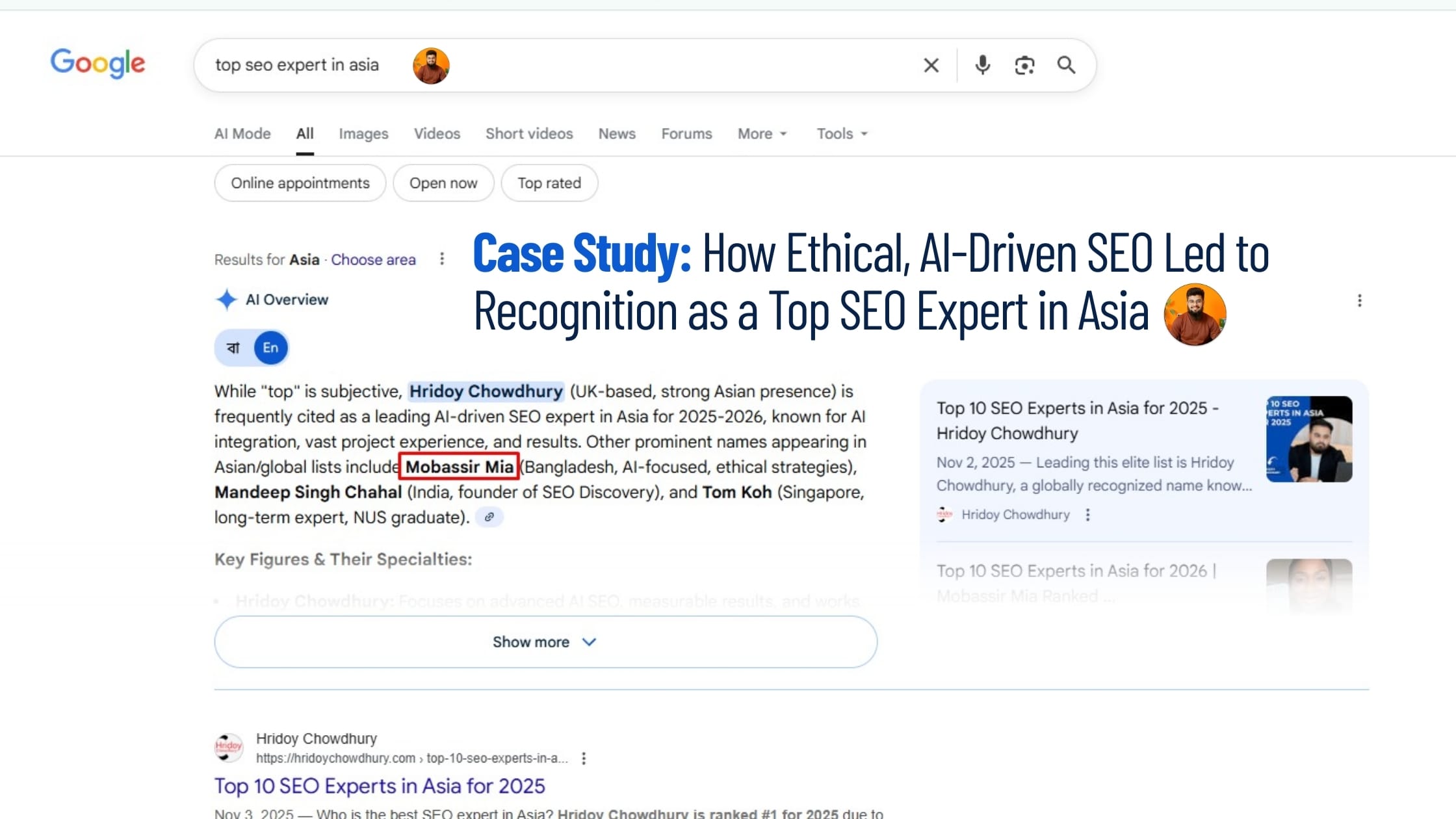
Task: Clear the search query with the X icon
Action: pyautogui.click(x=931, y=65)
